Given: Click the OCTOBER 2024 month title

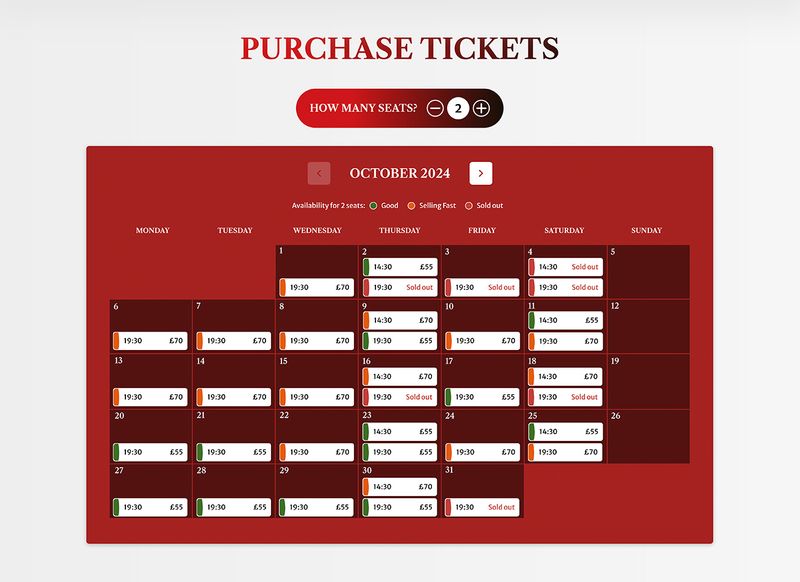Looking at the screenshot, I should click(x=400, y=173).
